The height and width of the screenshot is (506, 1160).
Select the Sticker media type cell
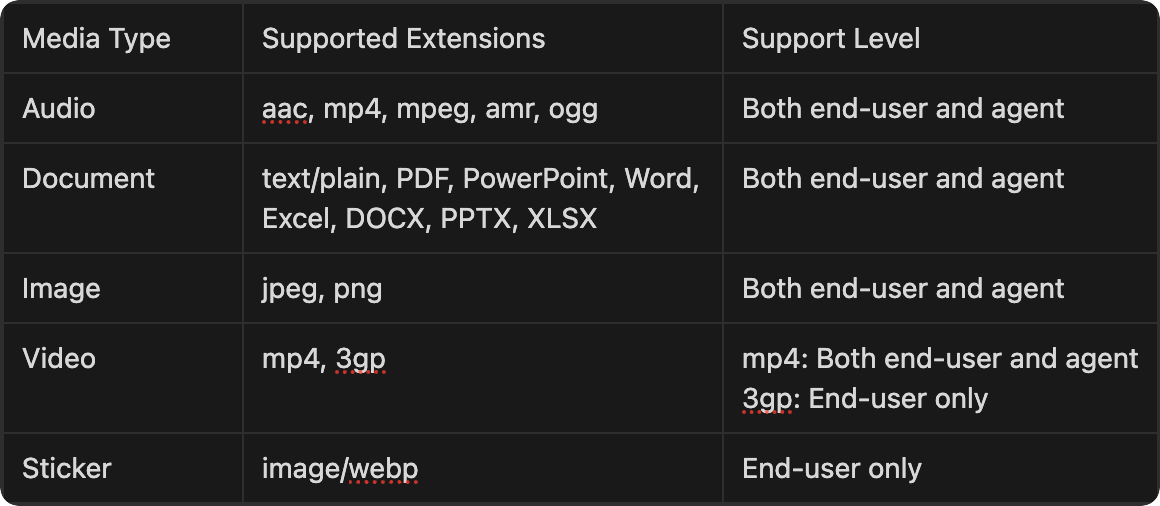point(66,469)
